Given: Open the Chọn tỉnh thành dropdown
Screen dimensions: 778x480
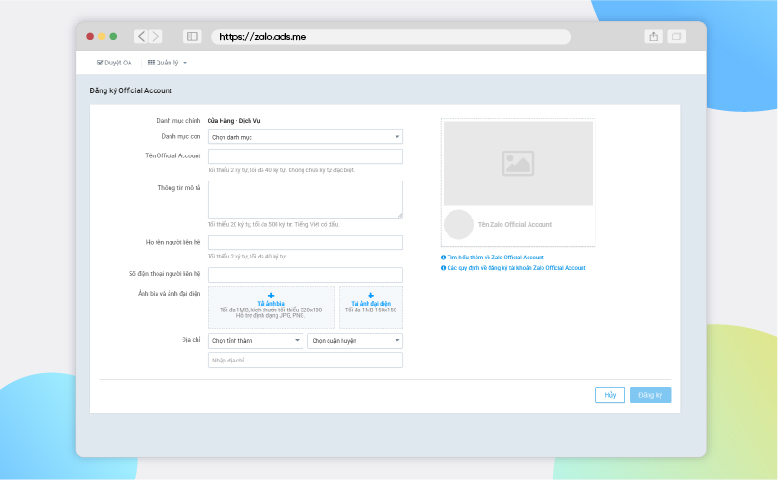Looking at the screenshot, I should pos(255,341).
